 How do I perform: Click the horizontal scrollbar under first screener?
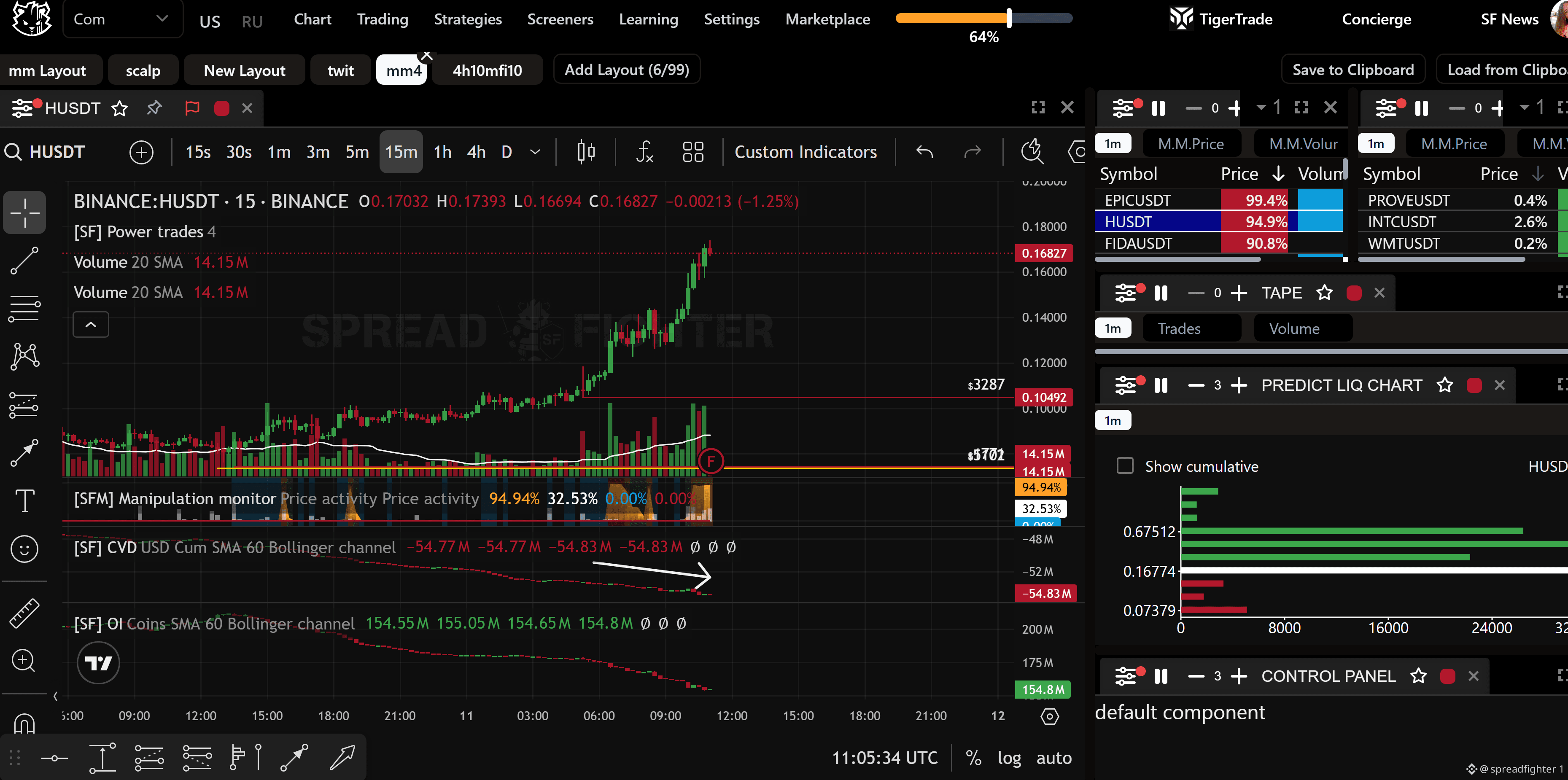(1177, 259)
